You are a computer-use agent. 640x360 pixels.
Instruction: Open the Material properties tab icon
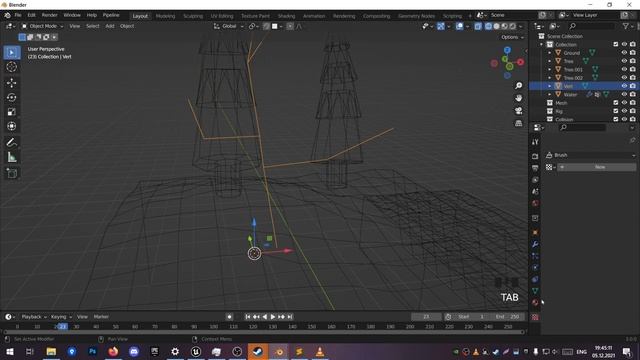[535, 302]
